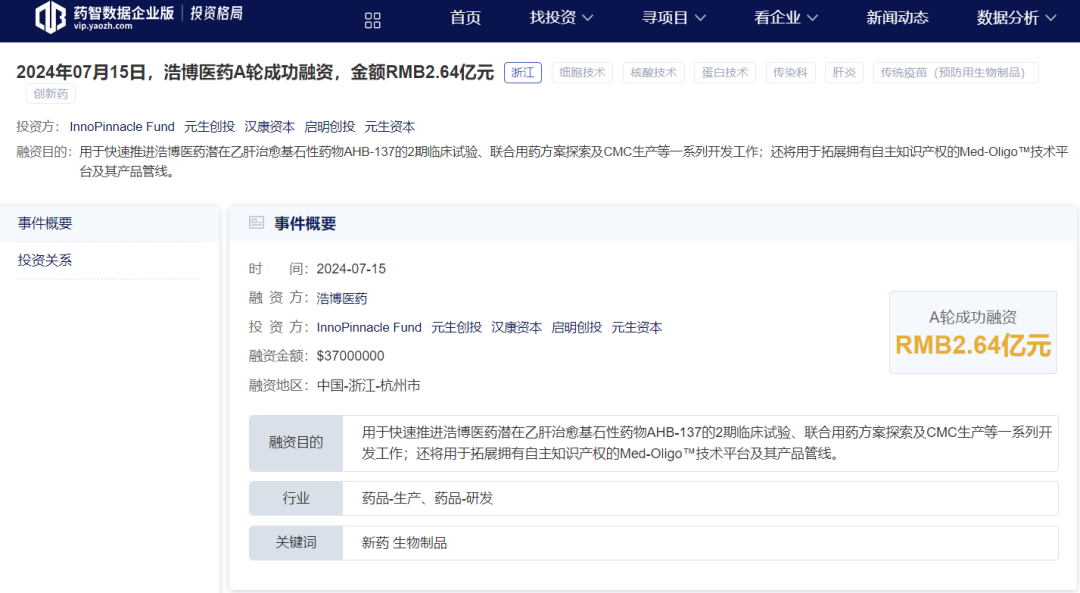Open 元生资本 in the header investor list

pos(390,127)
